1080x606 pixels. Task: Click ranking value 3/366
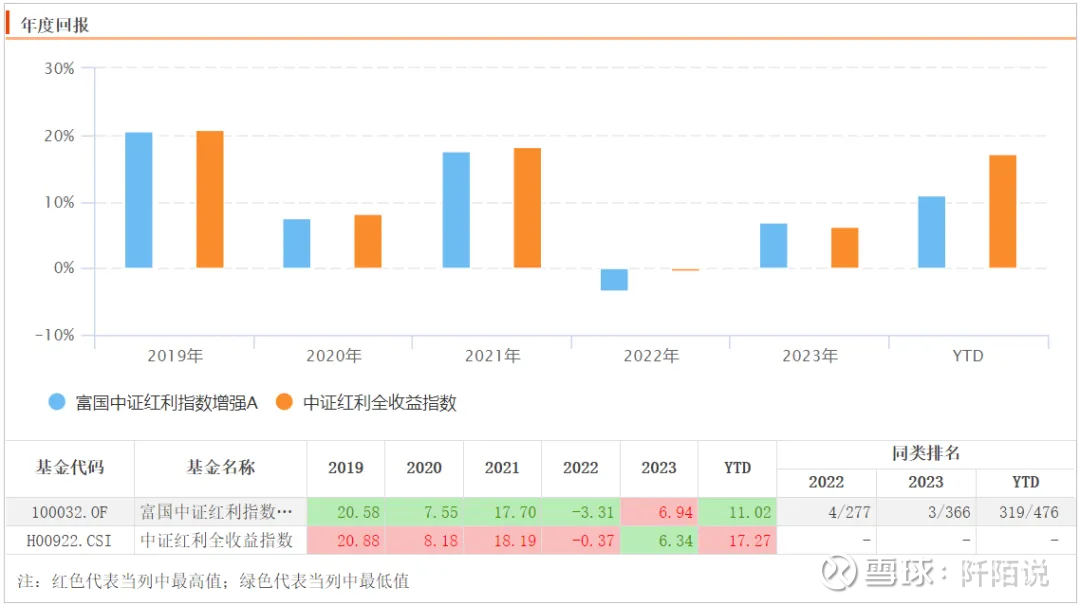click(949, 512)
